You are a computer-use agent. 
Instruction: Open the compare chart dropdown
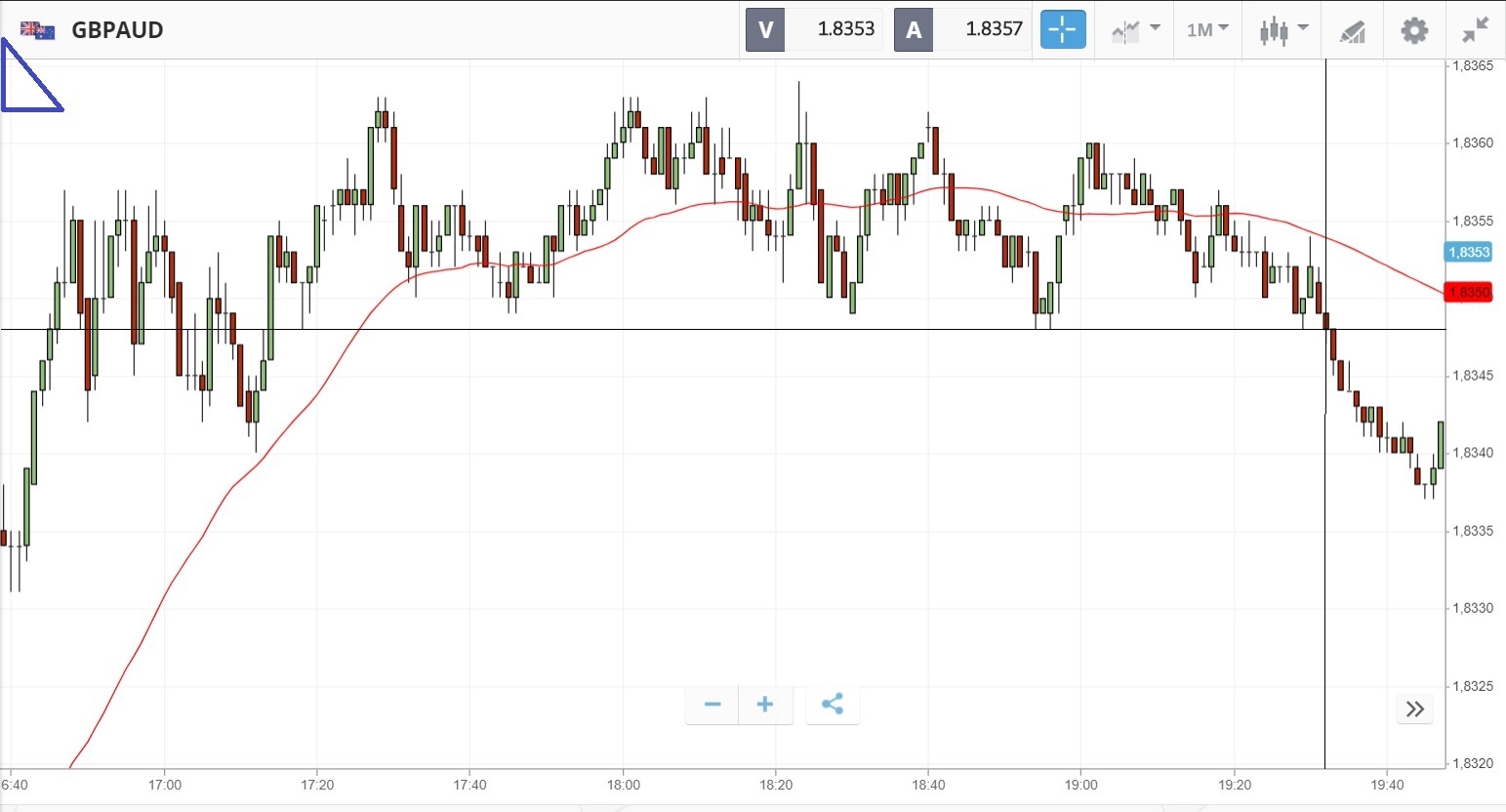[1135, 30]
